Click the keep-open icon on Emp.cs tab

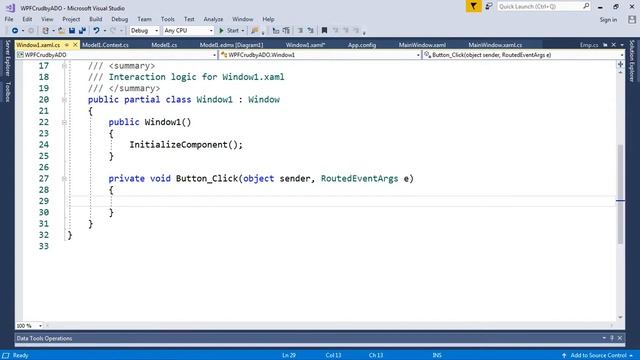[x=605, y=45]
